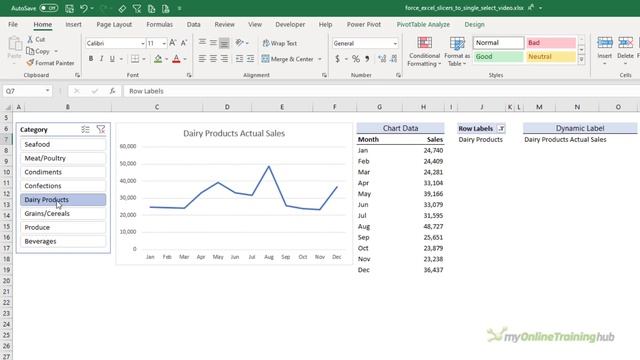Click the Cut scissors icon
This screenshot has height=360, width=640.
point(30,39)
